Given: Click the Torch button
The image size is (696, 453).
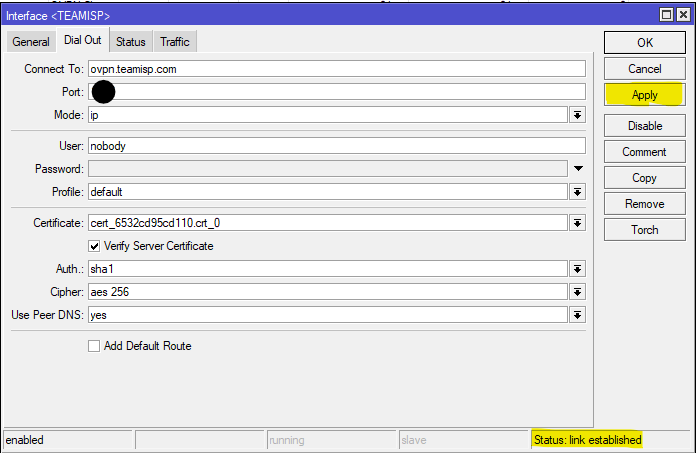Looking at the screenshot, I should click(645, 230).
